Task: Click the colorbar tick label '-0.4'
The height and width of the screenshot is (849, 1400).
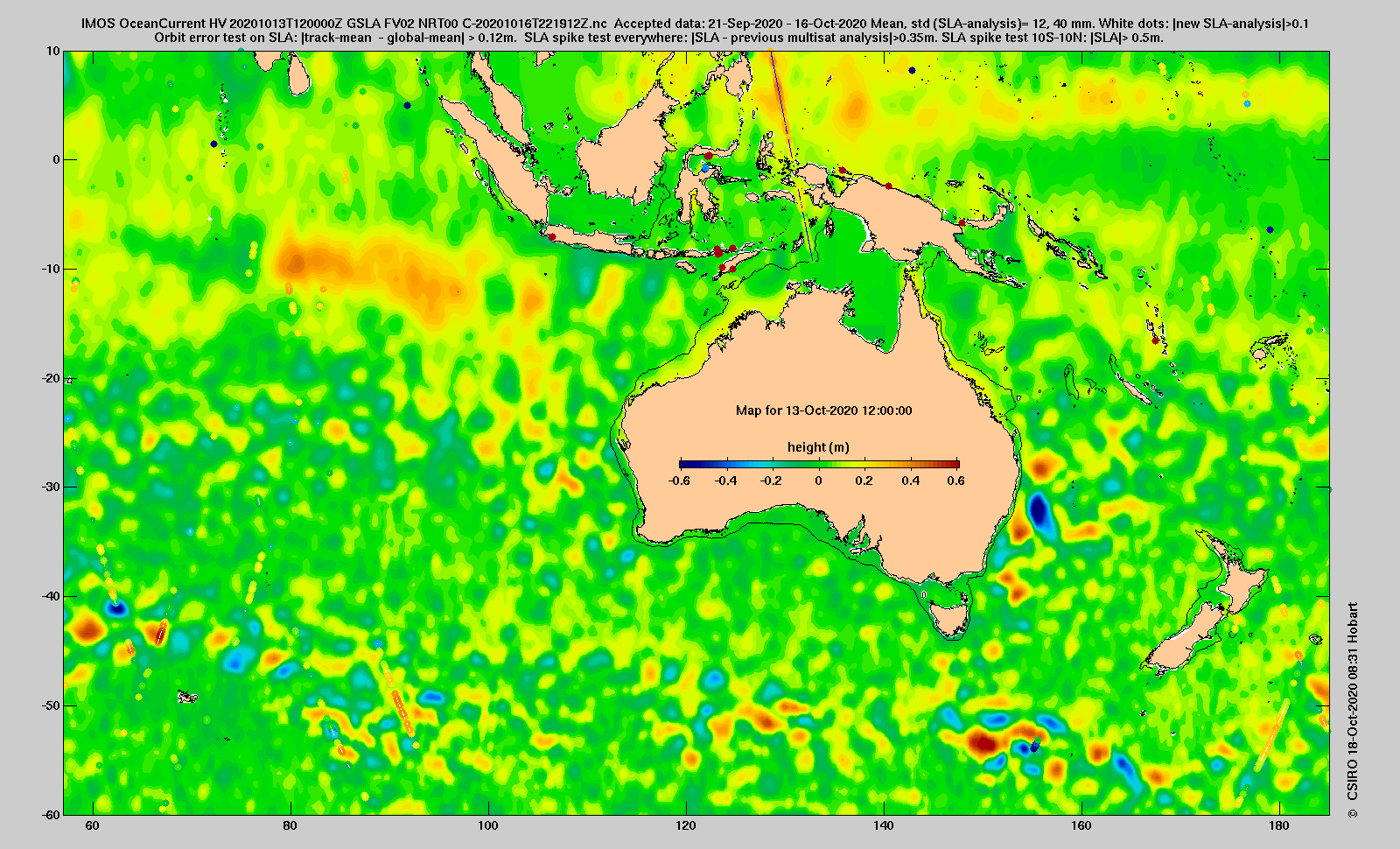Action: pyautogui.click(x=726, y=481)
